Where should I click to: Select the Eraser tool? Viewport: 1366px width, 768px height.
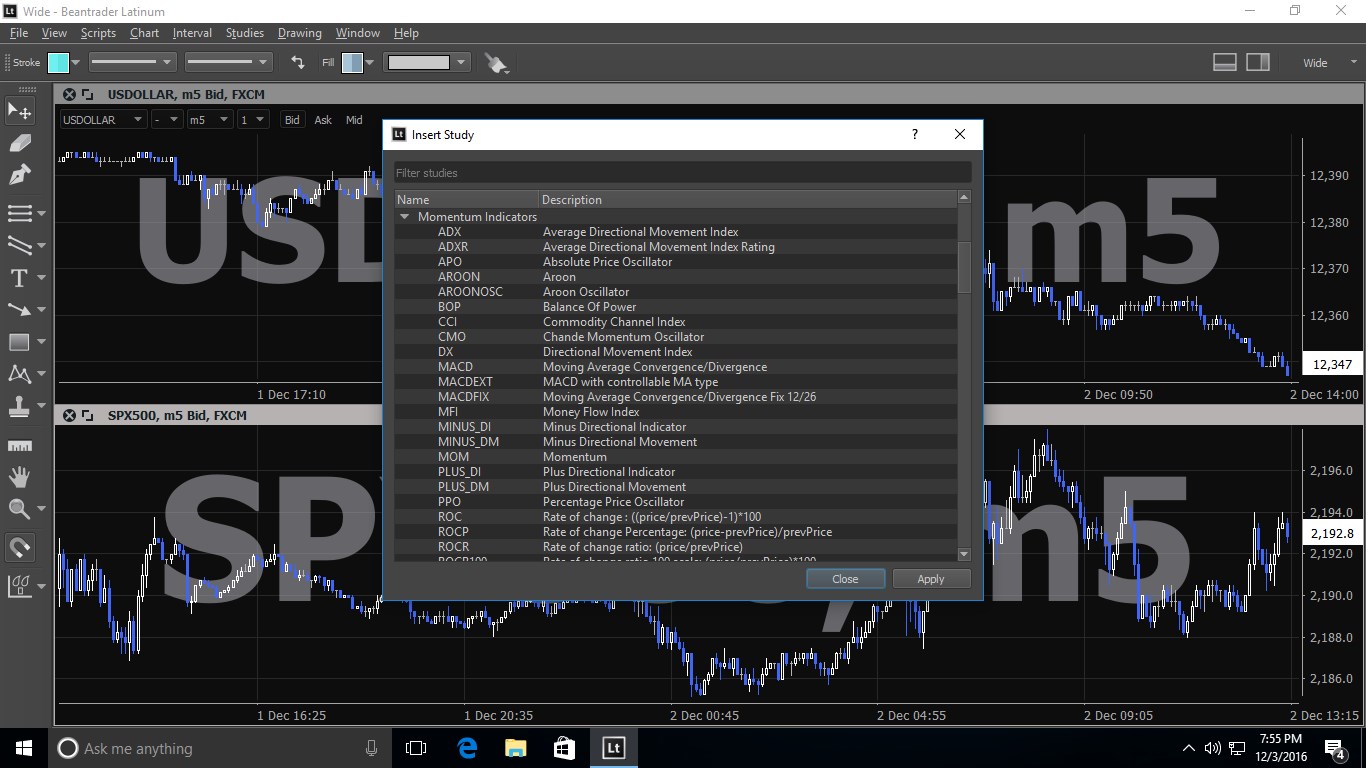[x=19, y=143]
